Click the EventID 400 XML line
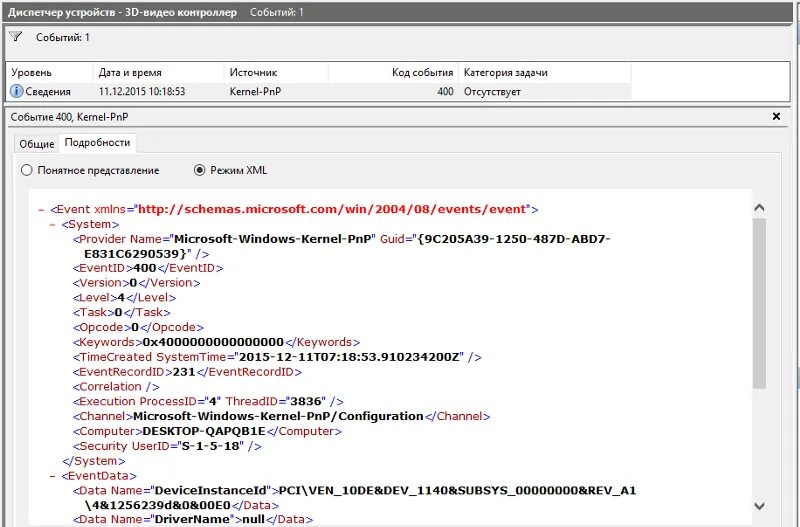Screen dimensions: 800x527 coord(148,268)
